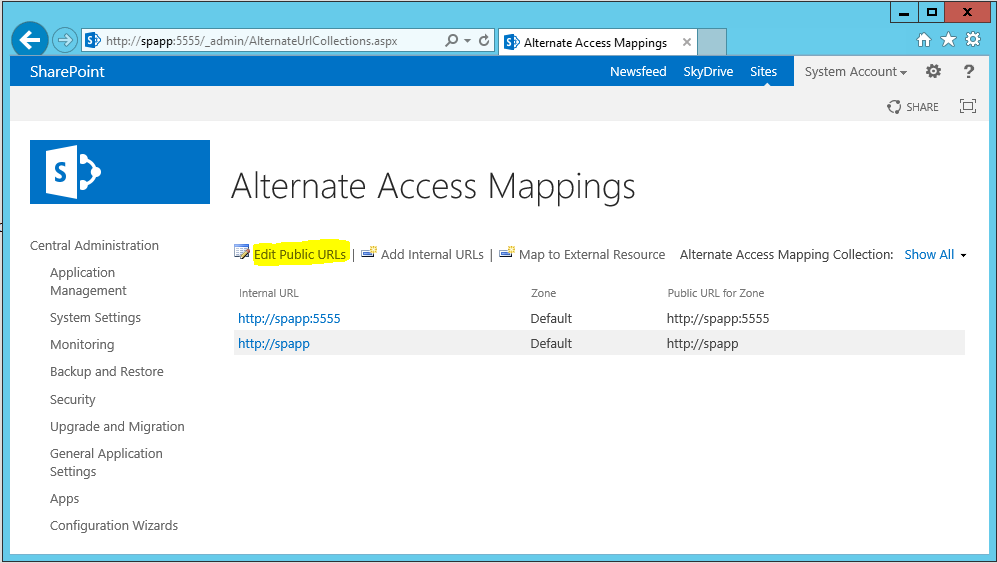This screenshot has height=563, width=997.
Task: Click Map to External Resource link
Action: tap(592, 254)
